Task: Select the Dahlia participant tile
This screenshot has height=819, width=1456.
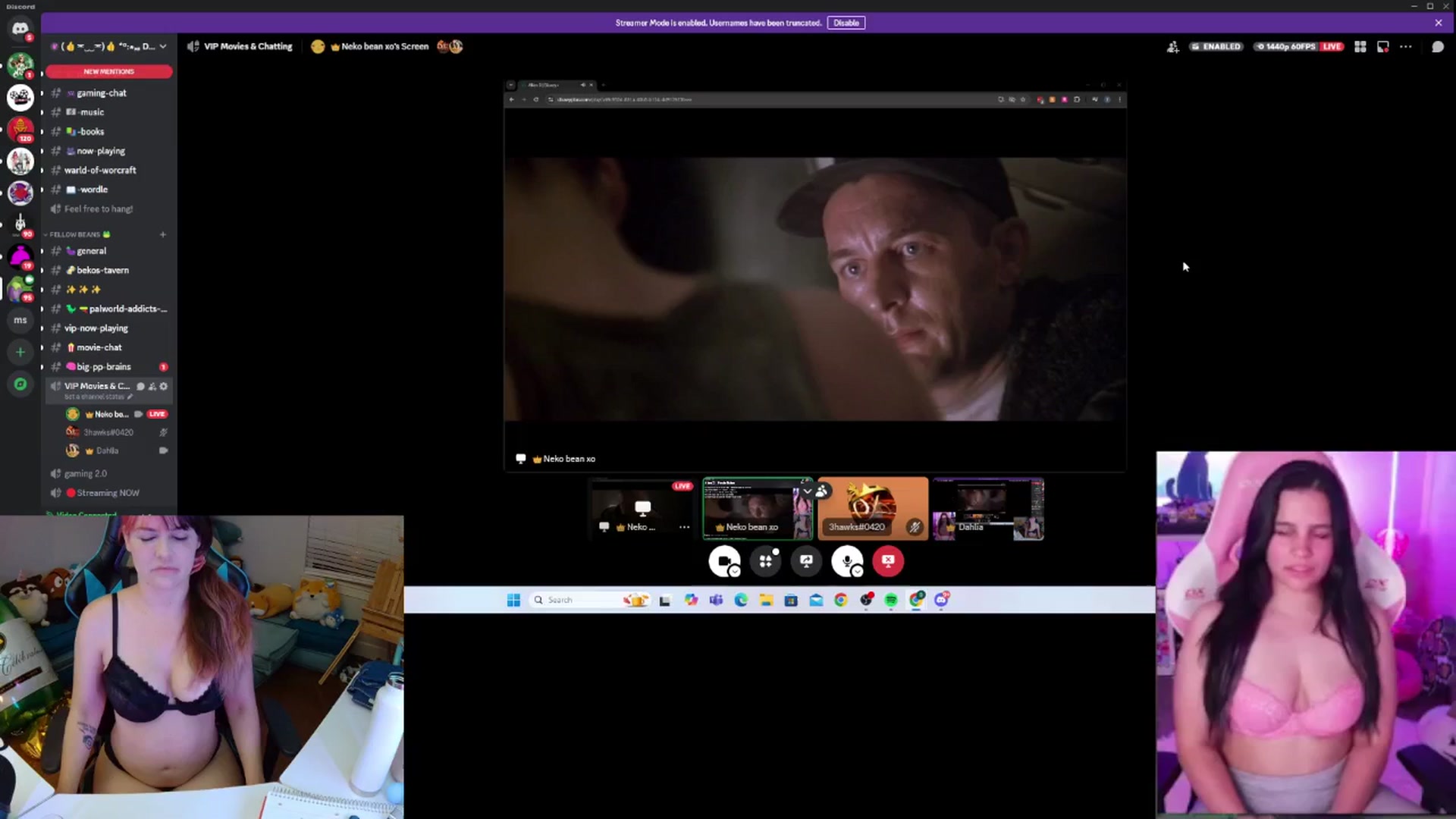Action: coord(988,509)
